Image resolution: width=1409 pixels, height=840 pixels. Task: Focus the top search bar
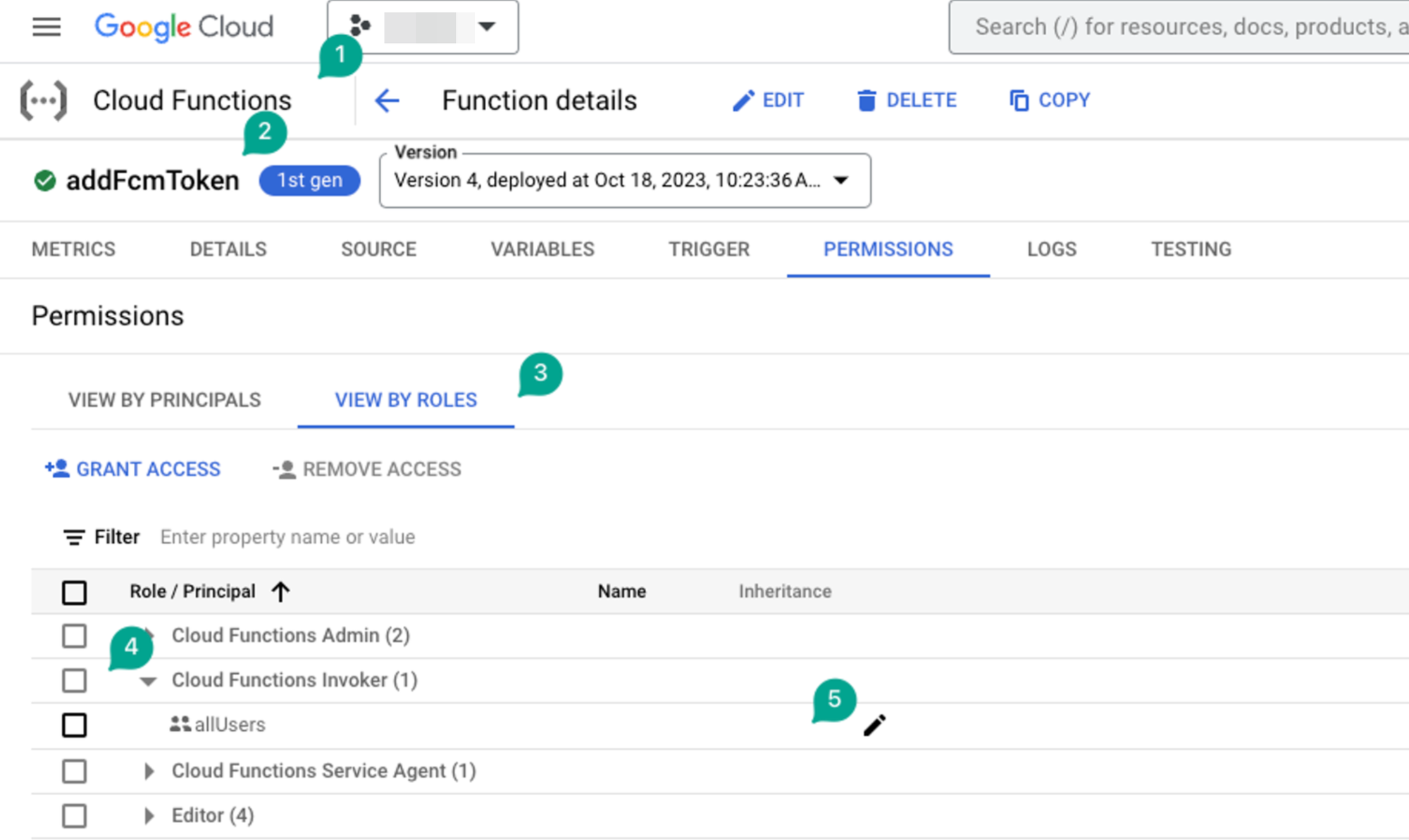1179,27
